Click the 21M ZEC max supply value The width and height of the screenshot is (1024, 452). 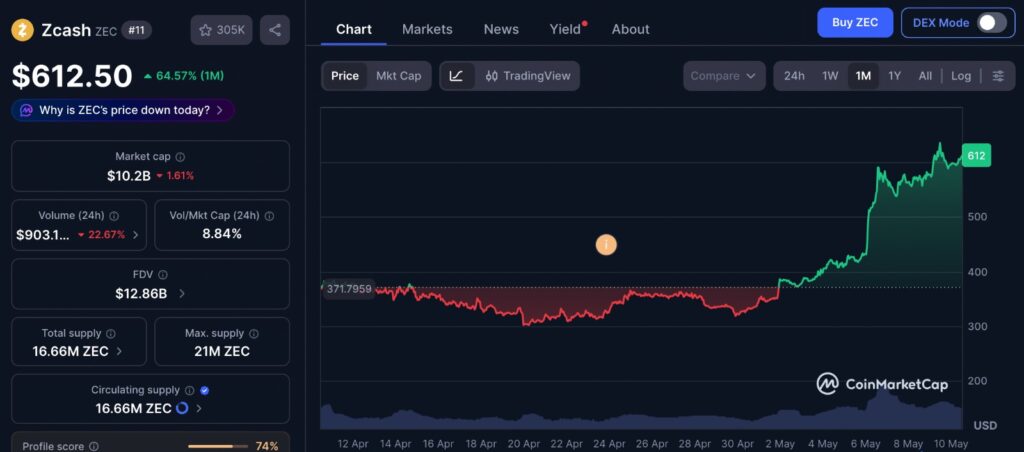coord(222,351)
